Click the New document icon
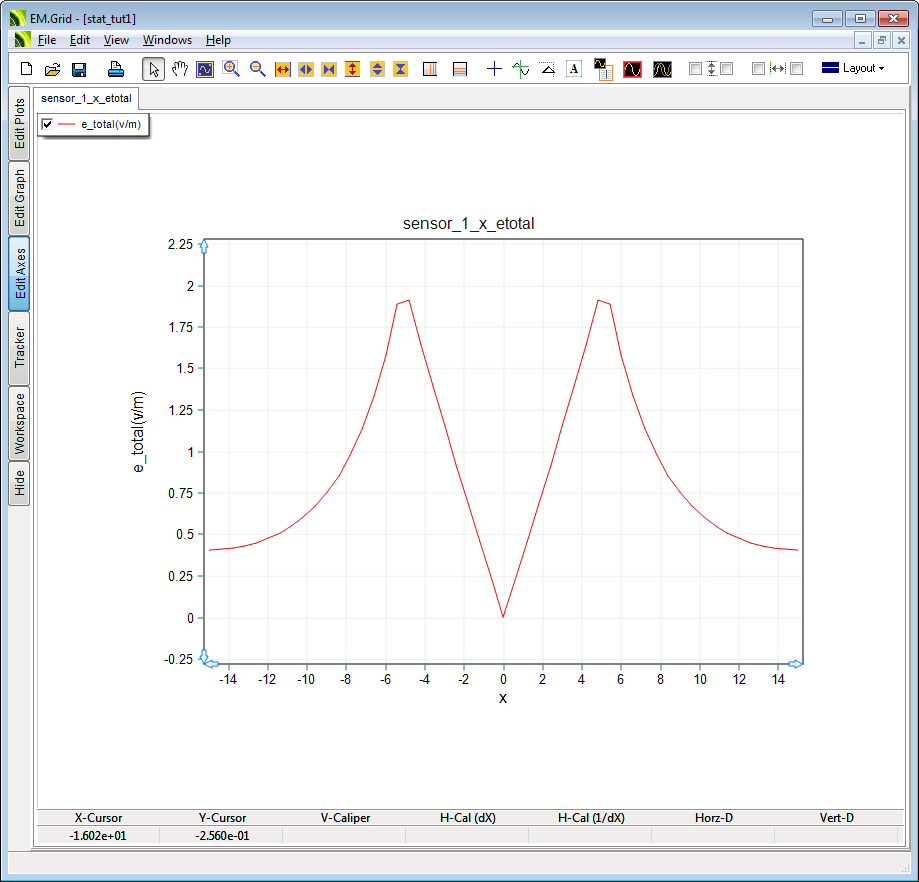The width and height of the screenshot is (919, 882). point(27,69)
